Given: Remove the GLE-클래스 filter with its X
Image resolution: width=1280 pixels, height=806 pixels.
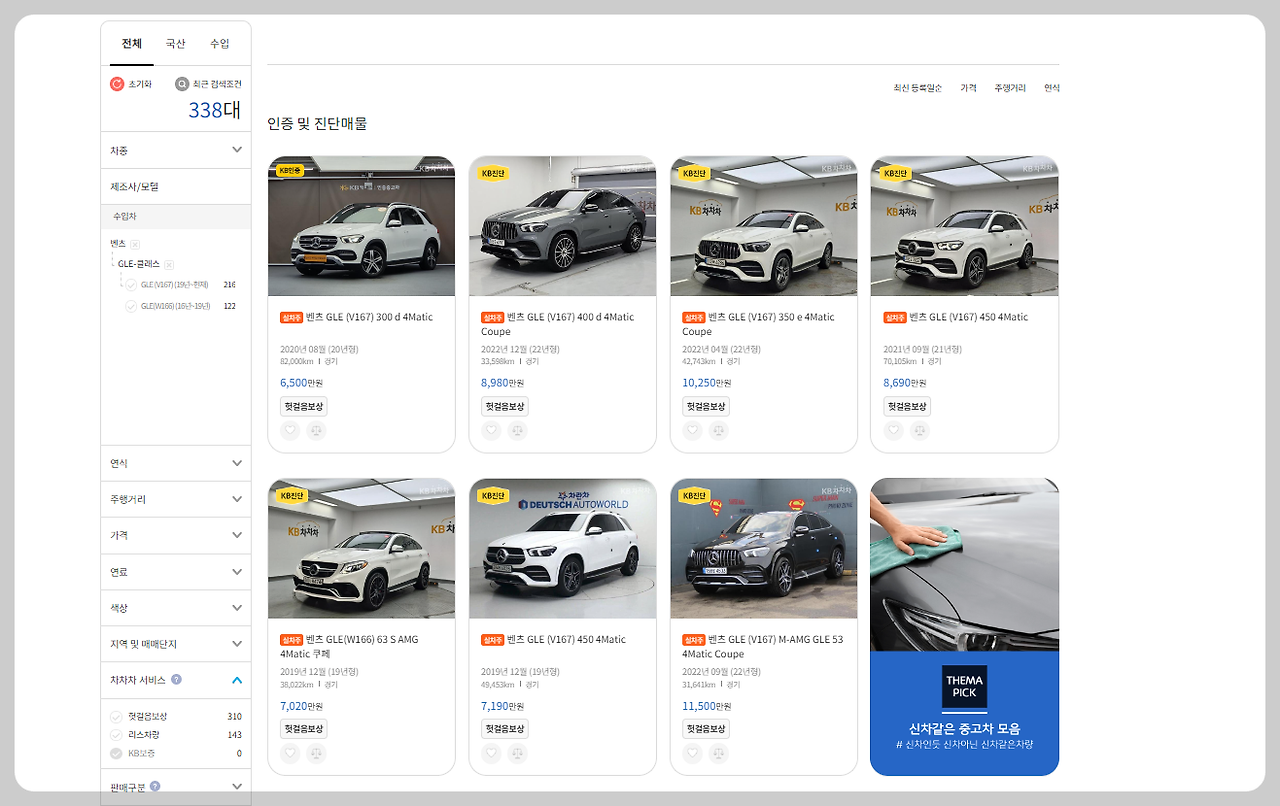Looking at the screenshot, I should (169, 264).
